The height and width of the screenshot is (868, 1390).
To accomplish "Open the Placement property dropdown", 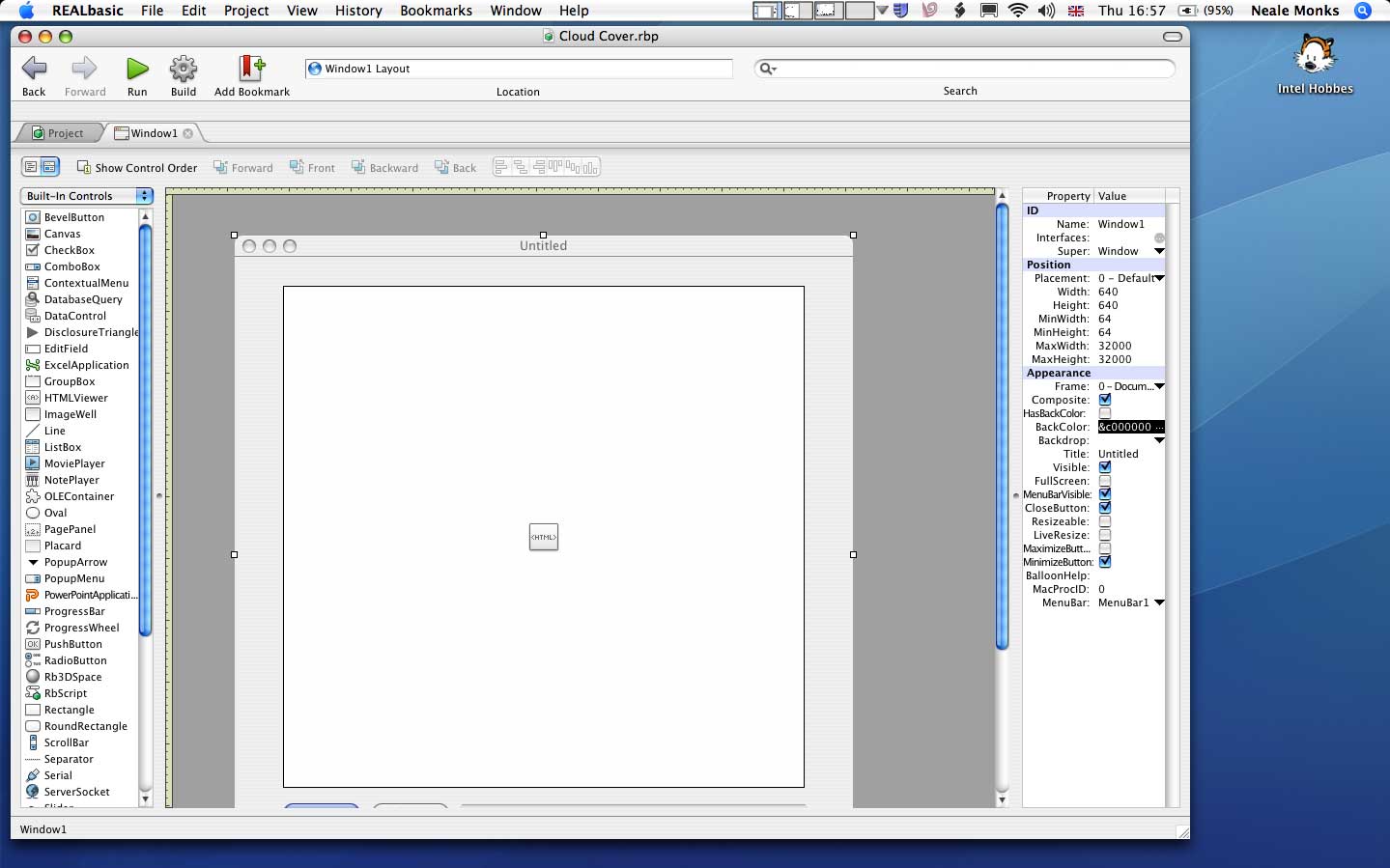I will [x=1159, y=278].
